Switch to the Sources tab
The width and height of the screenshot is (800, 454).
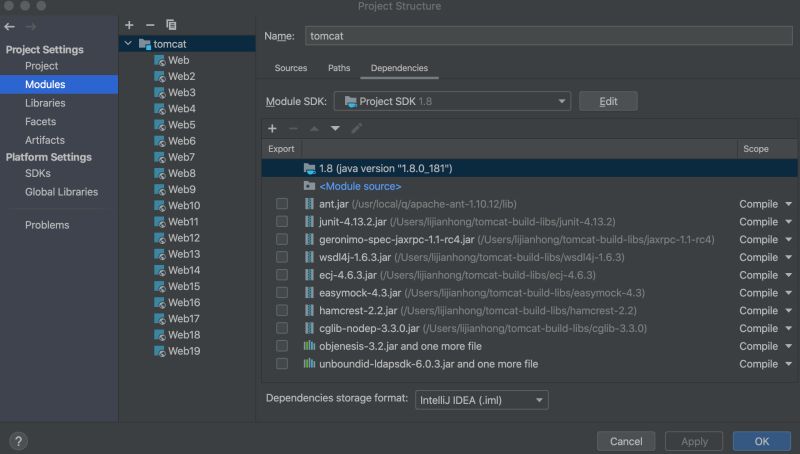[291, 68]
